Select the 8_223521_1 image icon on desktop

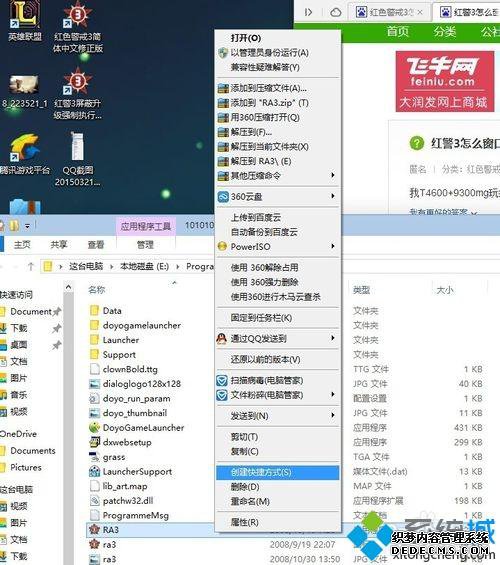pos(24,84)
